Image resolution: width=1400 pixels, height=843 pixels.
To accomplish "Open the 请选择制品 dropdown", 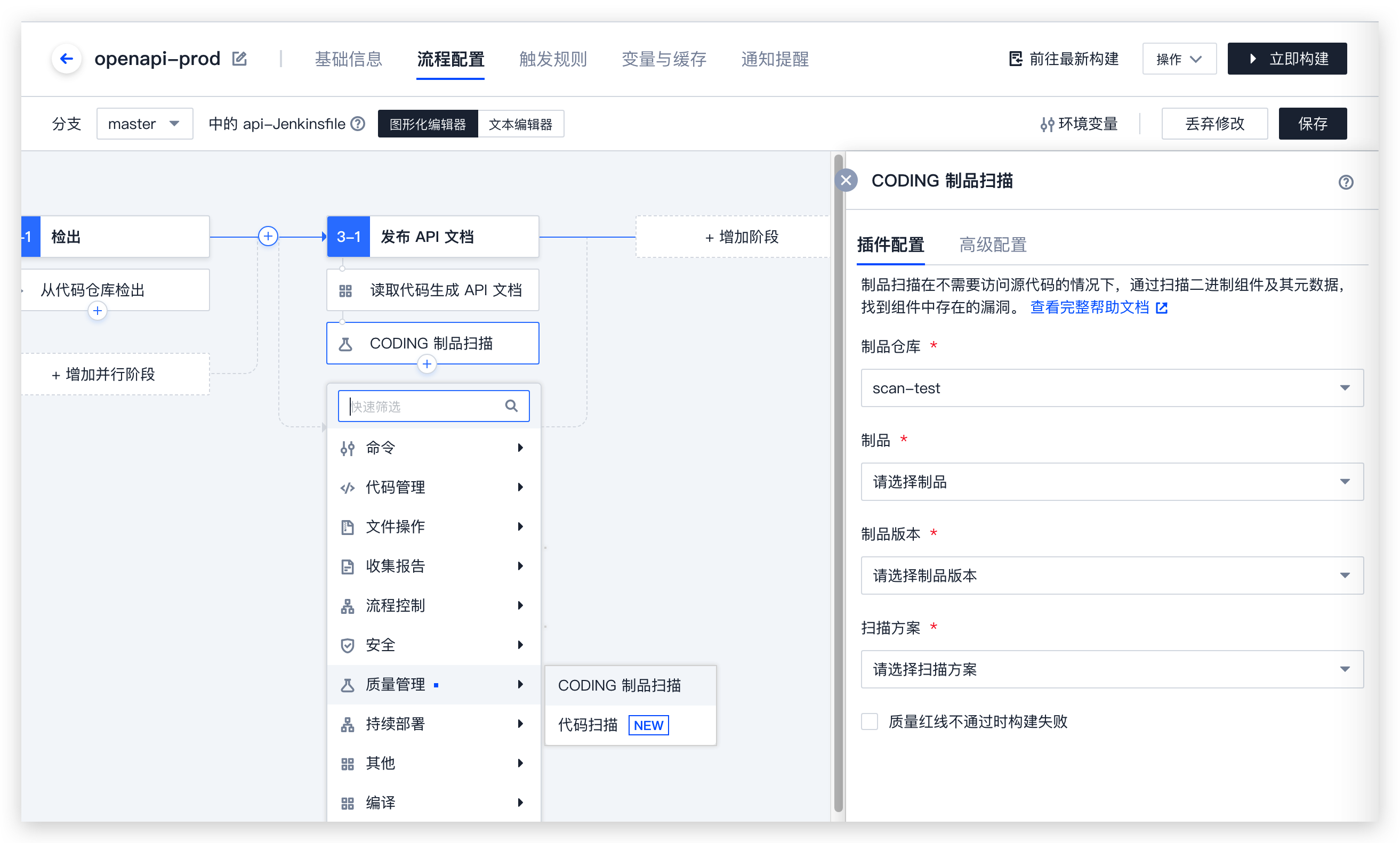I will point(1112,482).
